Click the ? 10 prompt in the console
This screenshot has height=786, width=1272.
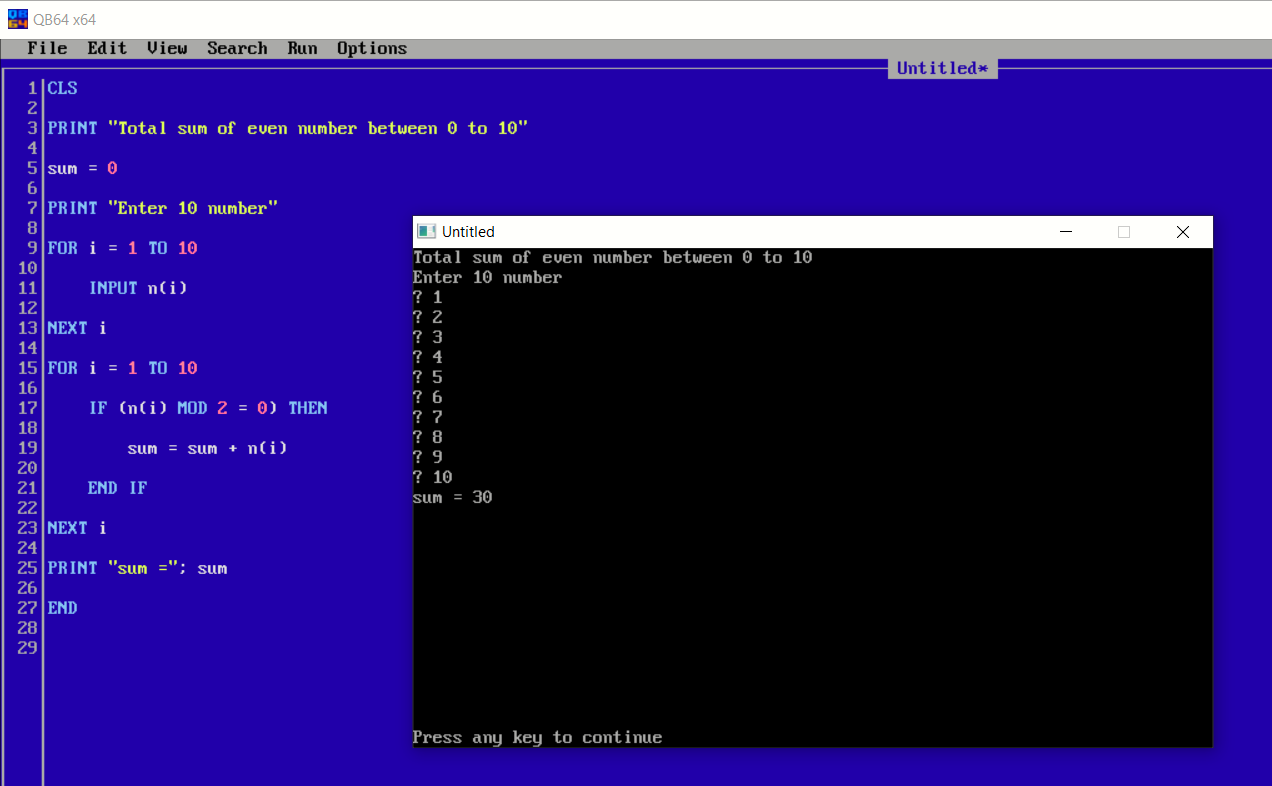tap(432, 477)
